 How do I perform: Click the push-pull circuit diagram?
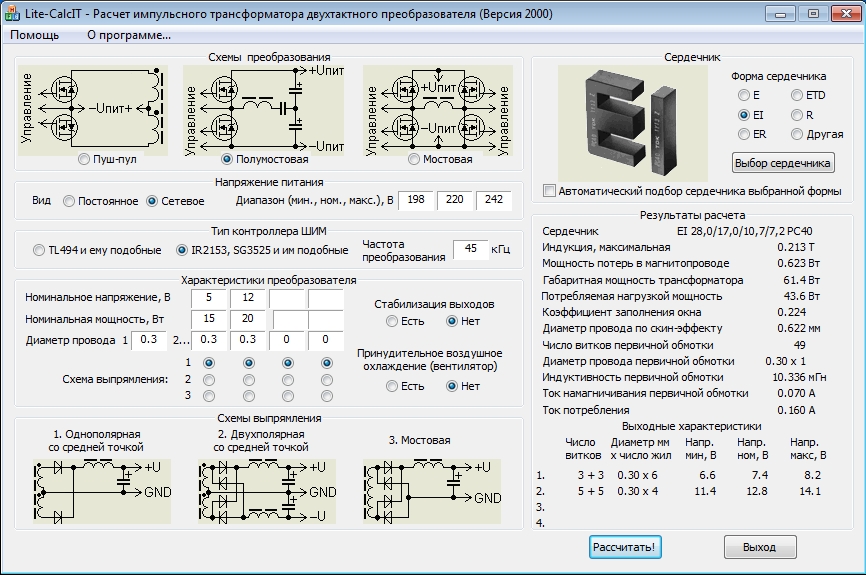(93, 110)
